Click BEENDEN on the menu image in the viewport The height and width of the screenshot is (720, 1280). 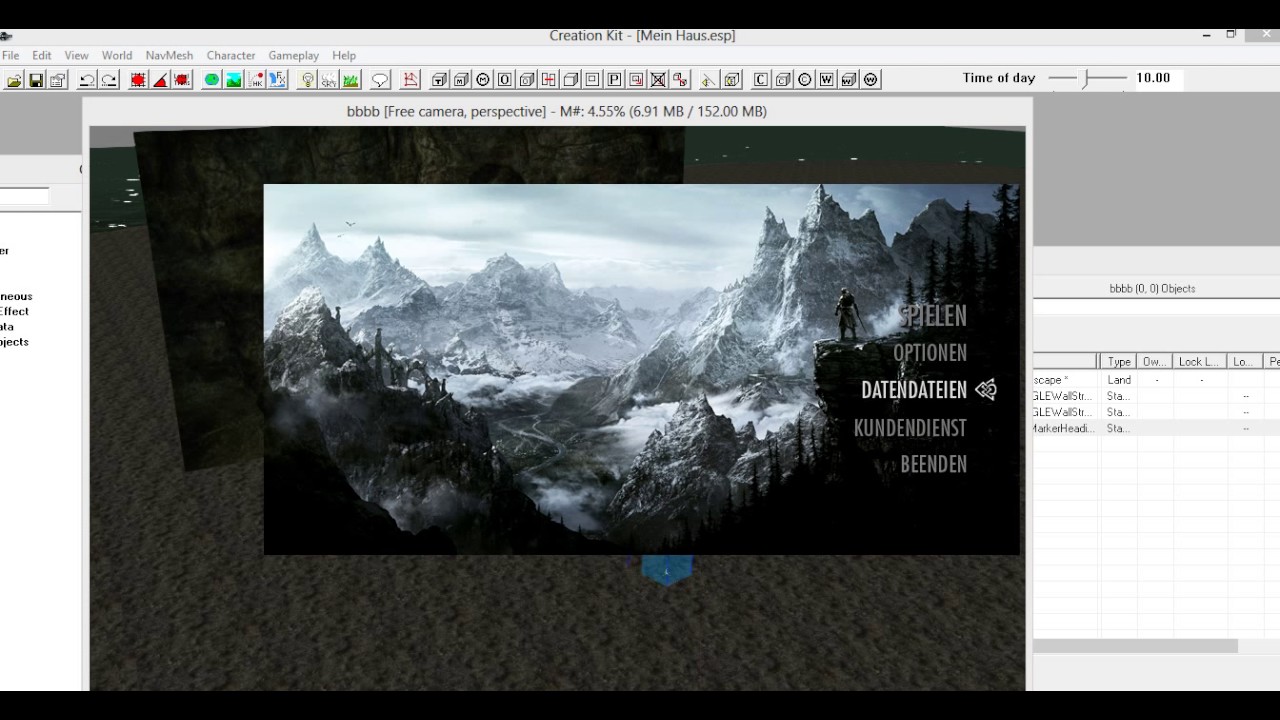pos(934,465)
